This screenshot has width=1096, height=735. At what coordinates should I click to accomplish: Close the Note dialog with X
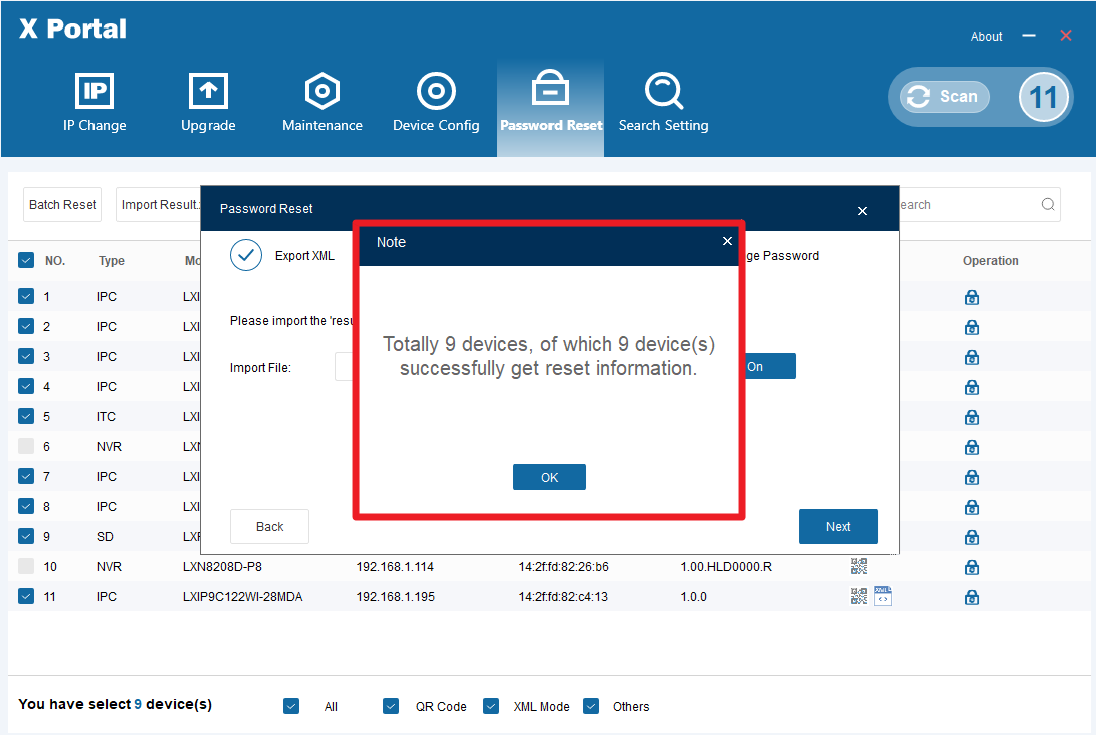727,241
